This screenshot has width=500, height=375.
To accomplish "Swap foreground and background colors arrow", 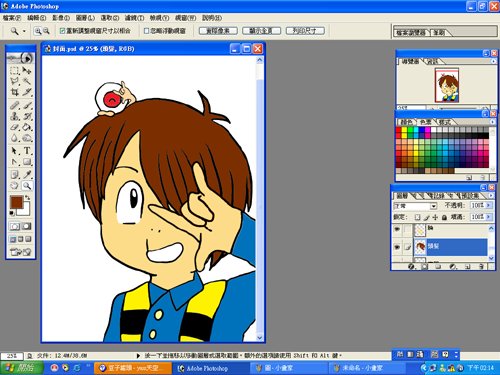I will coord(27,198).
